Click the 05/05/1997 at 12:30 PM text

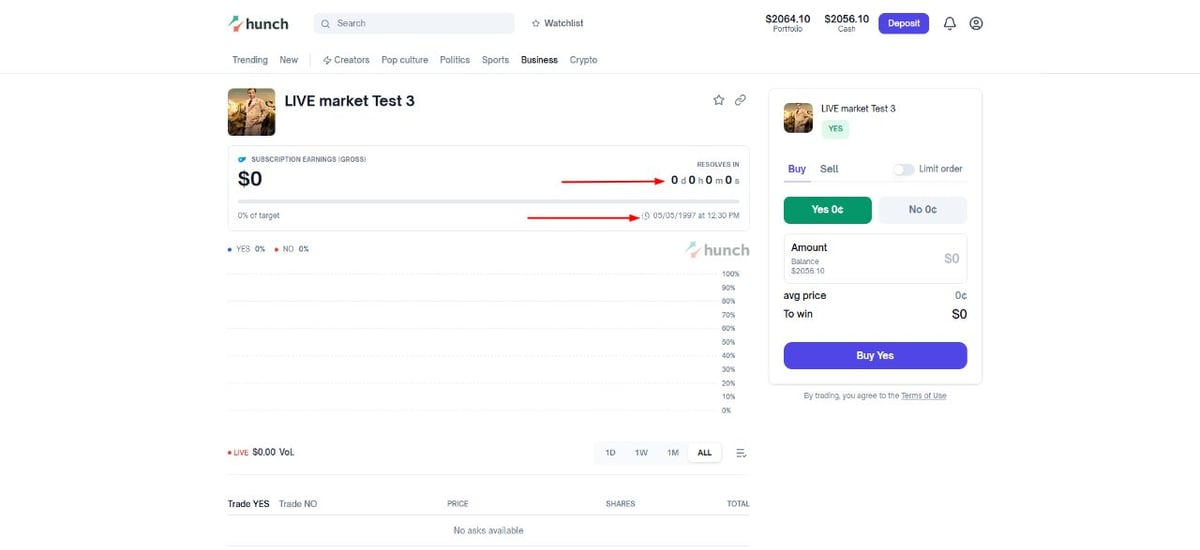click(x=696, y=216)
